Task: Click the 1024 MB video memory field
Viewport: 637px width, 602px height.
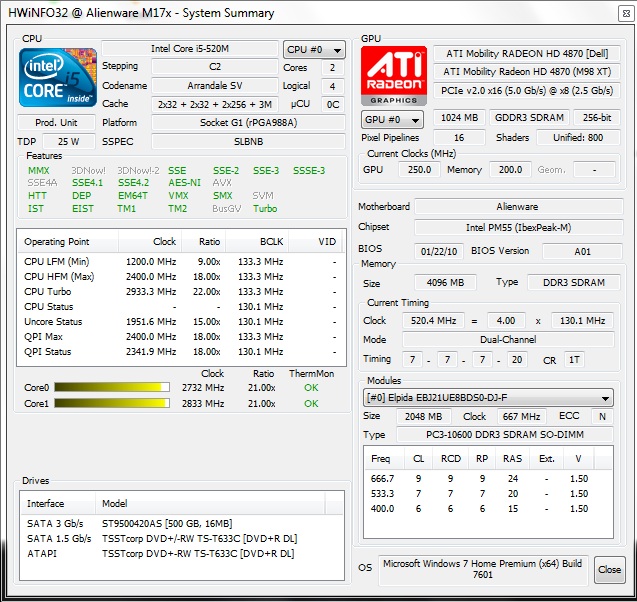Action: pyautogui.click(x=459, y=118)
